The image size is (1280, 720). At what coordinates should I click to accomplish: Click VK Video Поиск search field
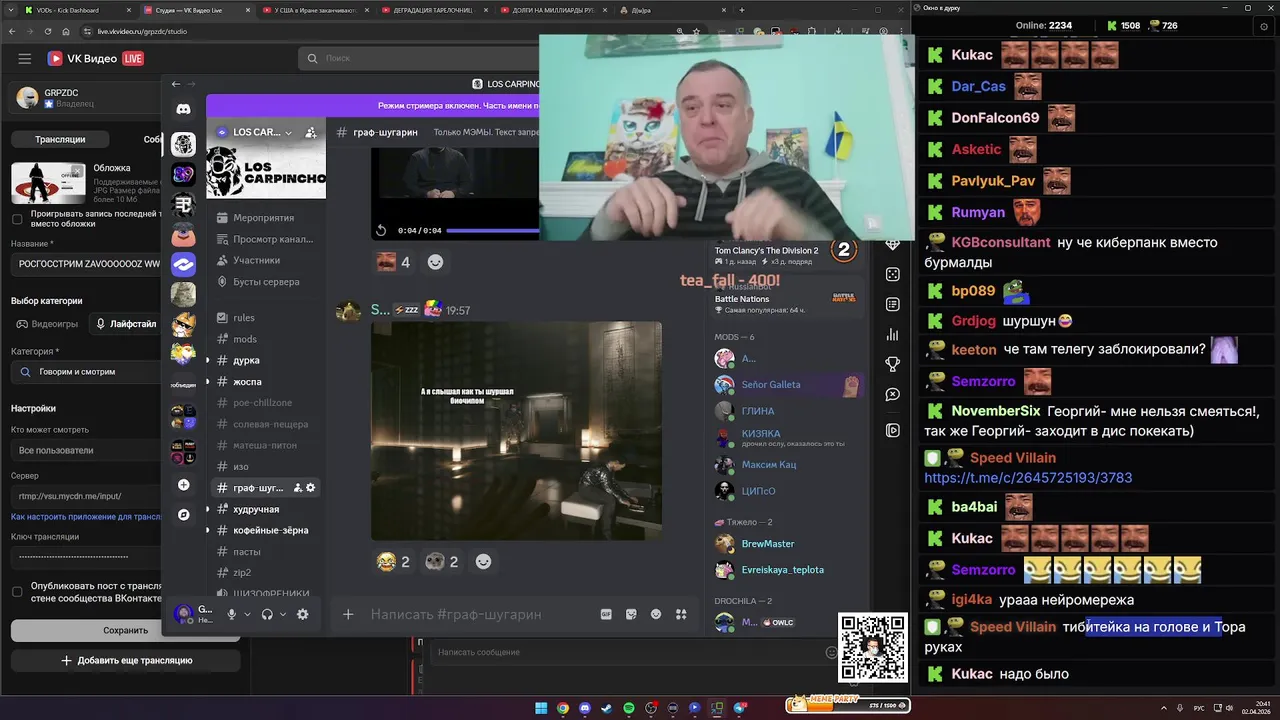coord(420,58)
